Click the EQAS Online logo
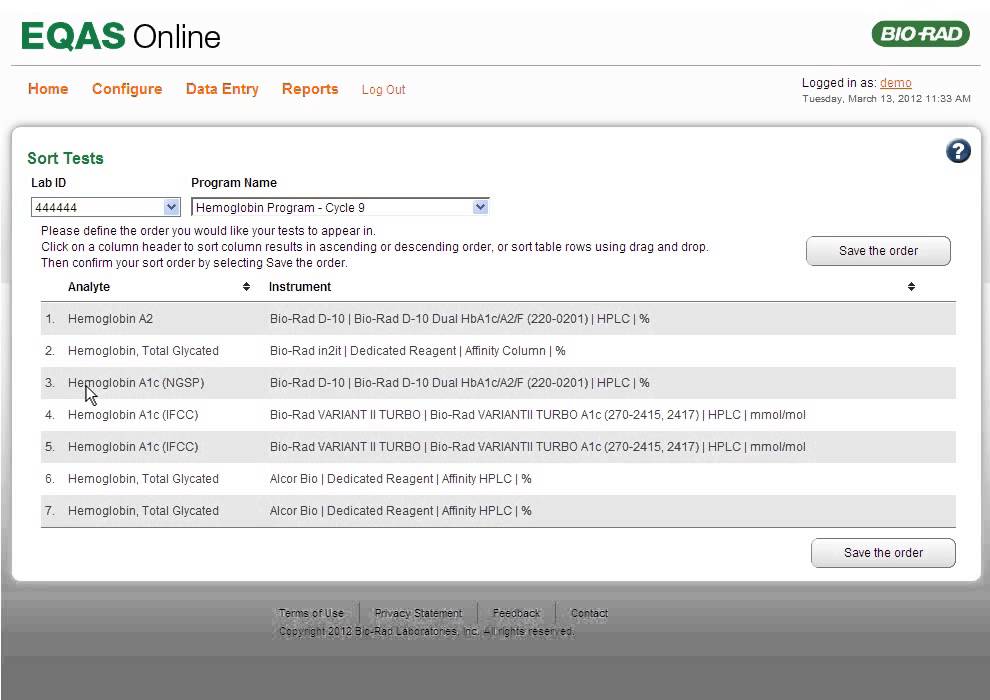The image size is (990, 700). (x=121, y=37)
